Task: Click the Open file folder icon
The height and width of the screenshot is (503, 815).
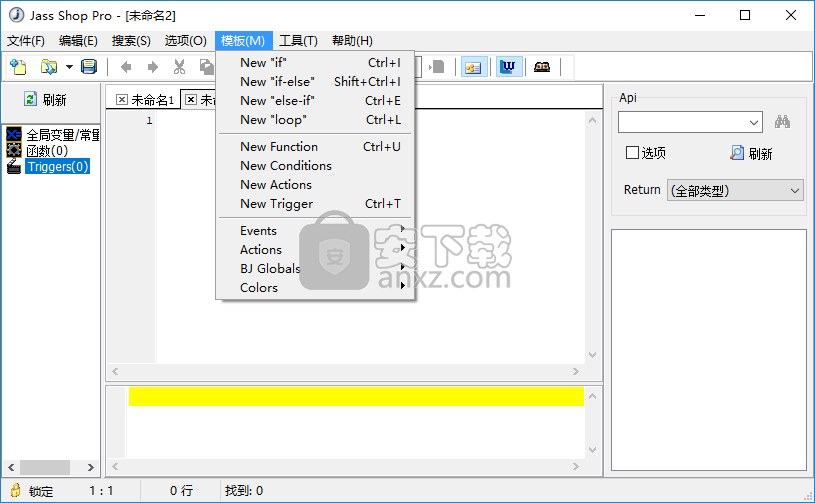Action: [49, 67]
